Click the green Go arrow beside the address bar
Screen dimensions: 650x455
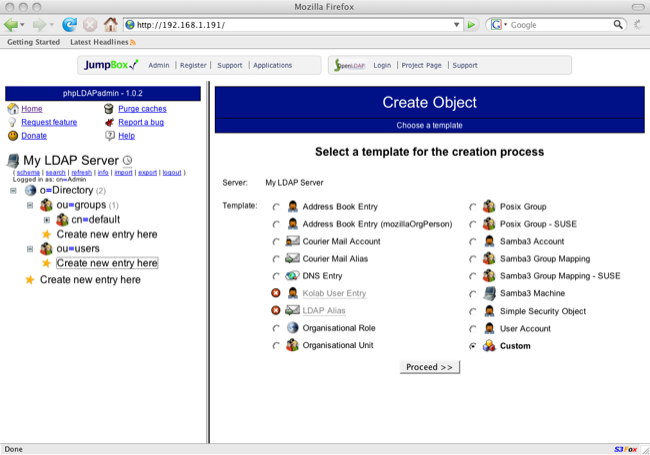pos(471,25)
